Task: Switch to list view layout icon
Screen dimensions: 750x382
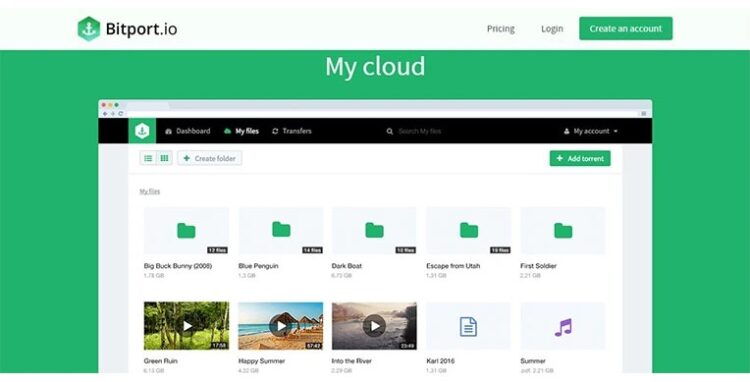Action: tap(148, 158)
